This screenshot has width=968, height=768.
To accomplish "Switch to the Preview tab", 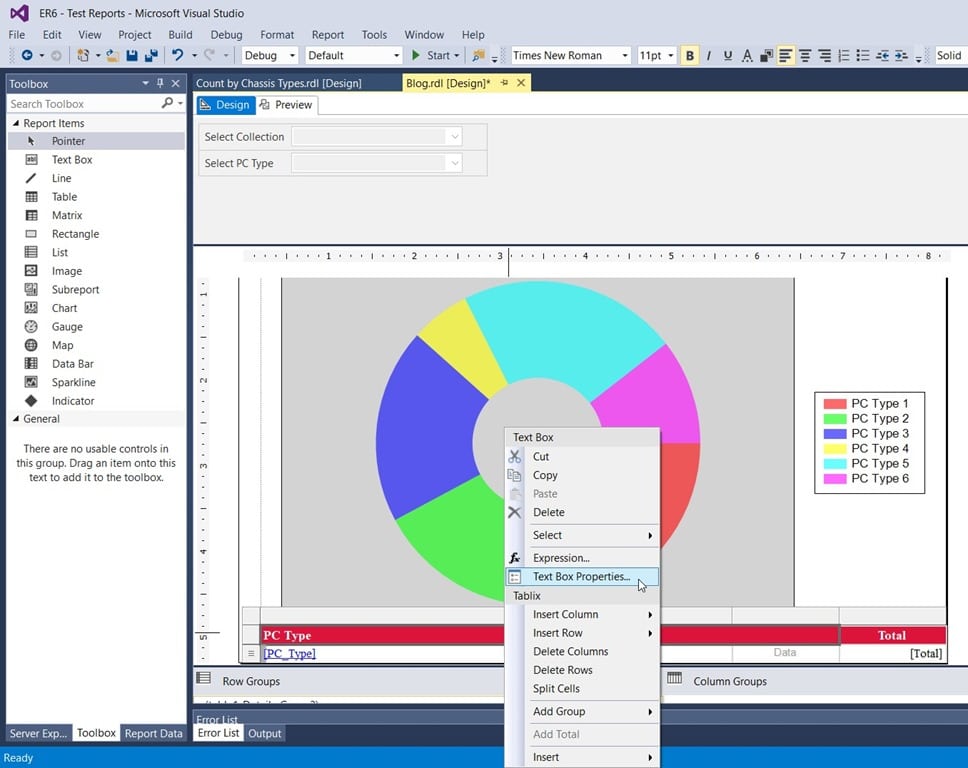I will click(286, 105).
